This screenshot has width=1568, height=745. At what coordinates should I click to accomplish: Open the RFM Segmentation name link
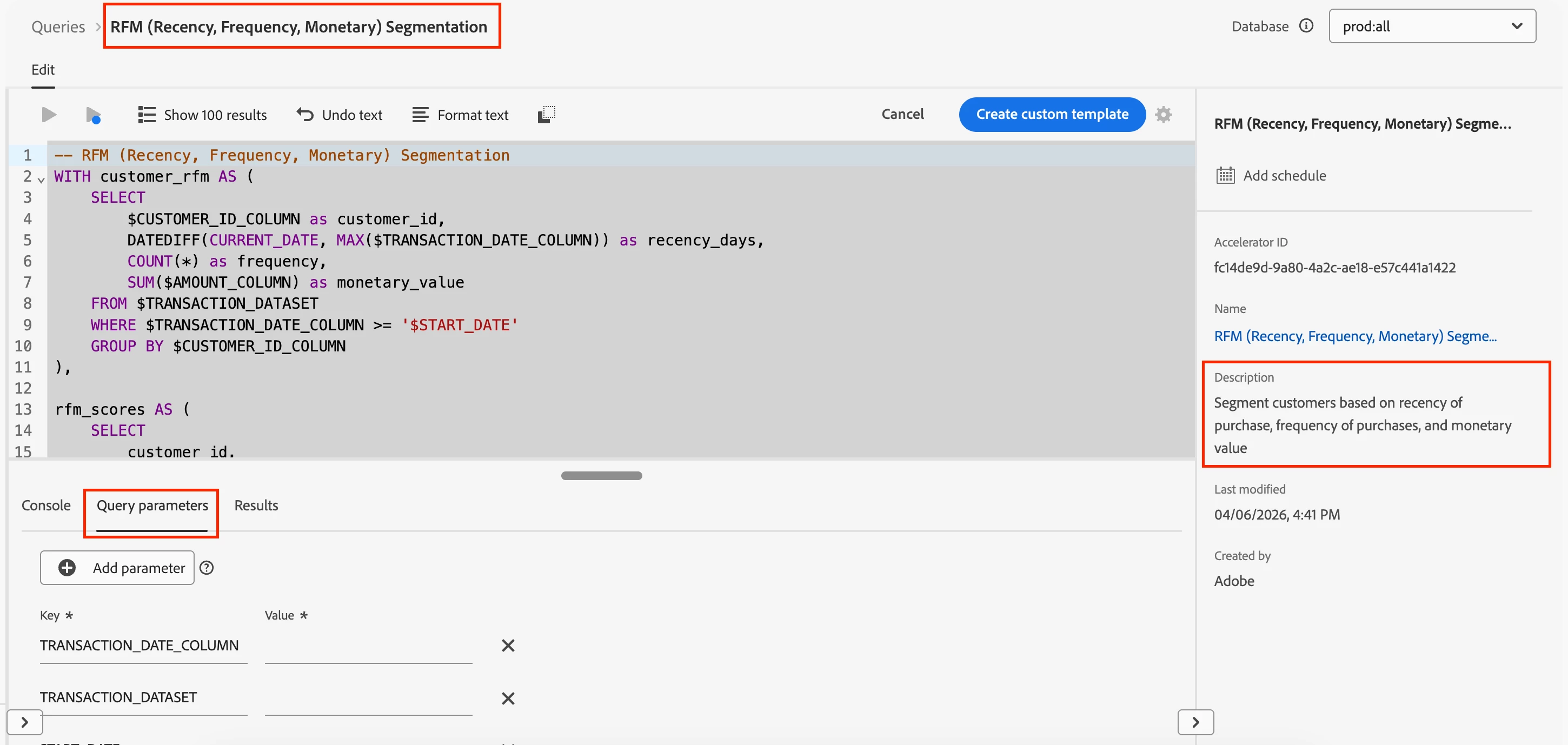click(1355, 336)
